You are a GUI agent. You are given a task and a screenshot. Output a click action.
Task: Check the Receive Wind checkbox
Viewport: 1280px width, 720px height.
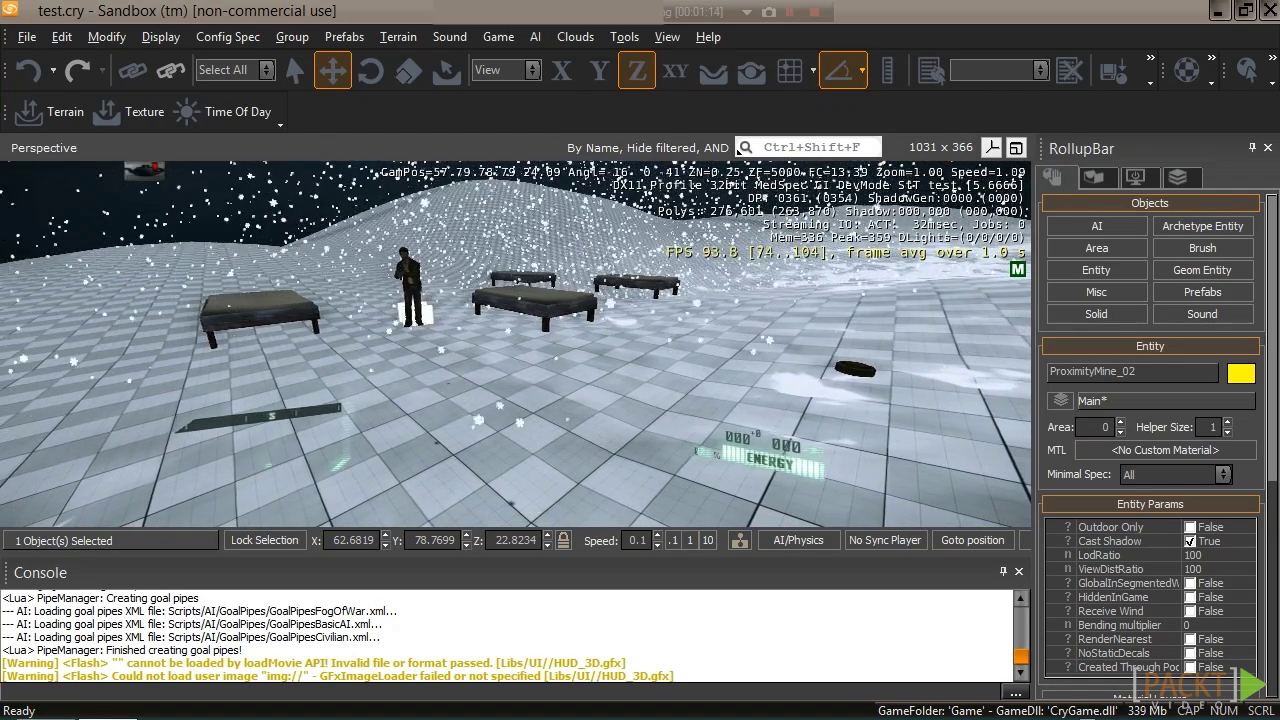[1190, 611]
